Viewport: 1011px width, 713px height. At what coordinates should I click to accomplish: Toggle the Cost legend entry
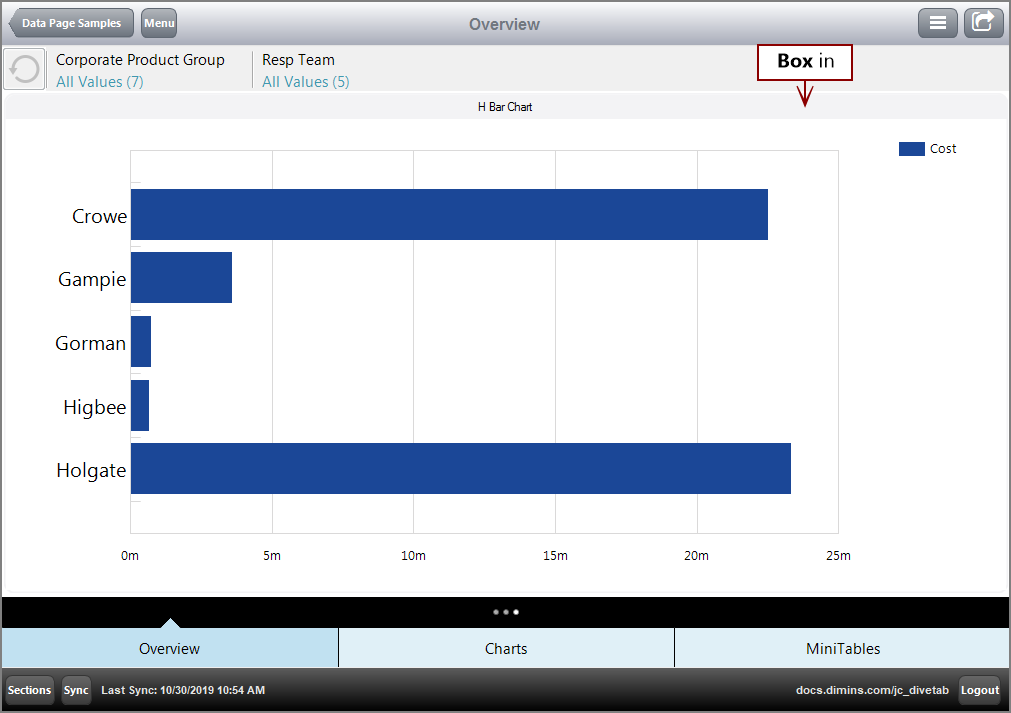tap(927, 148)
